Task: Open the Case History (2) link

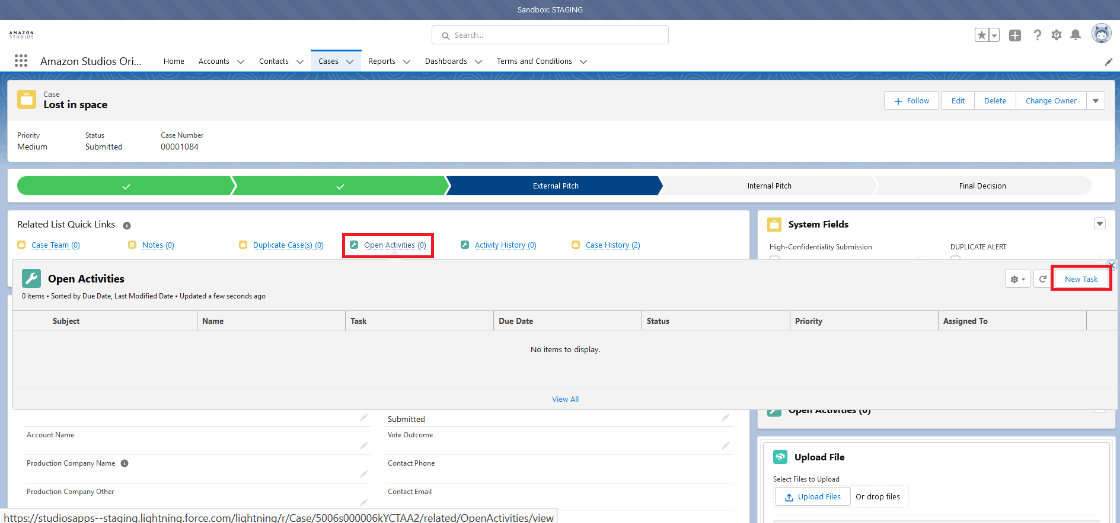Action: point(613,245)
